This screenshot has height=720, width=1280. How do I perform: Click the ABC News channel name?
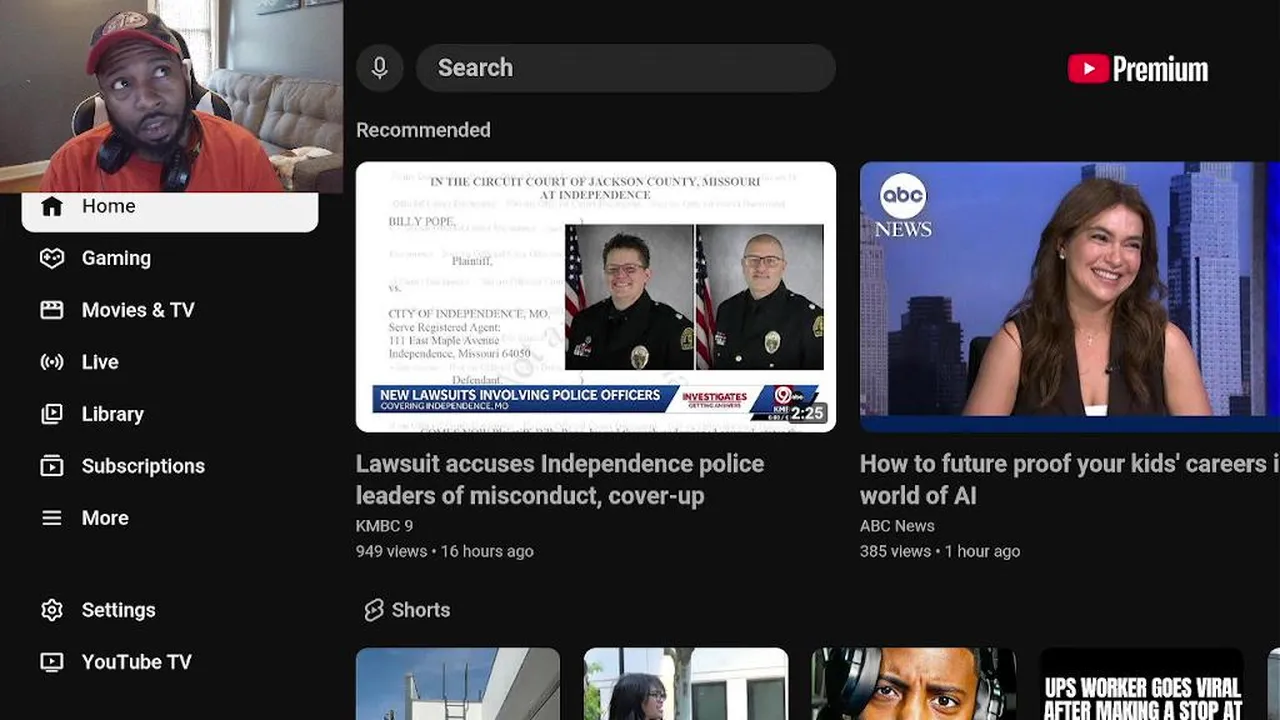pyautogui.click(x=897, y=525)
